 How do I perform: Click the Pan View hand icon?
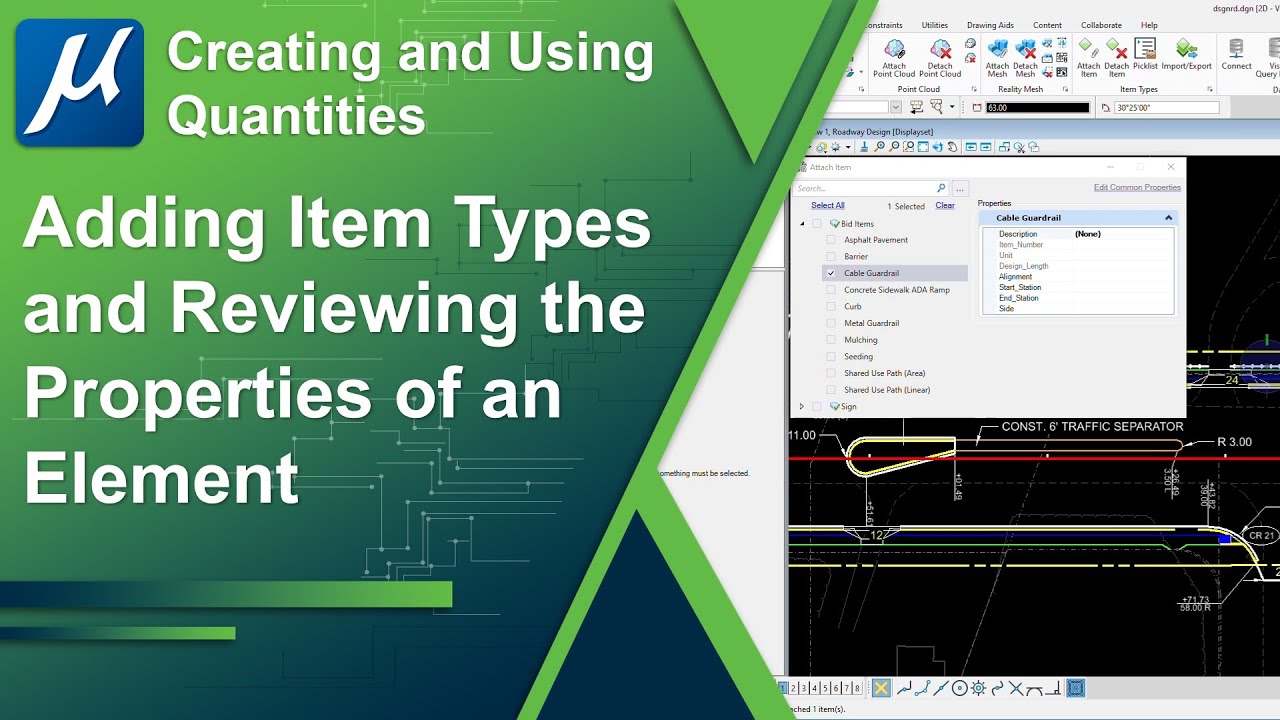(x=952, y=147)
